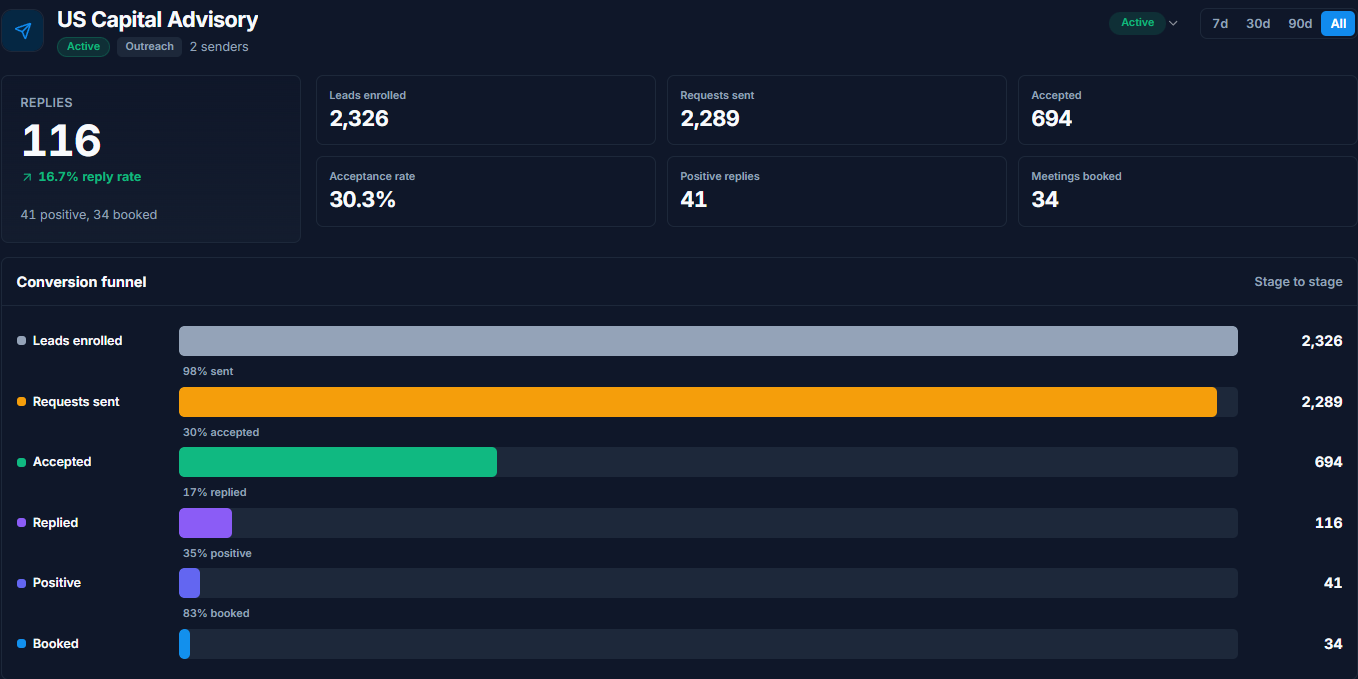Click the Stage to stage label
Screen dimensions: 1358x679
pyautogui.click(x=1298, y=282)
